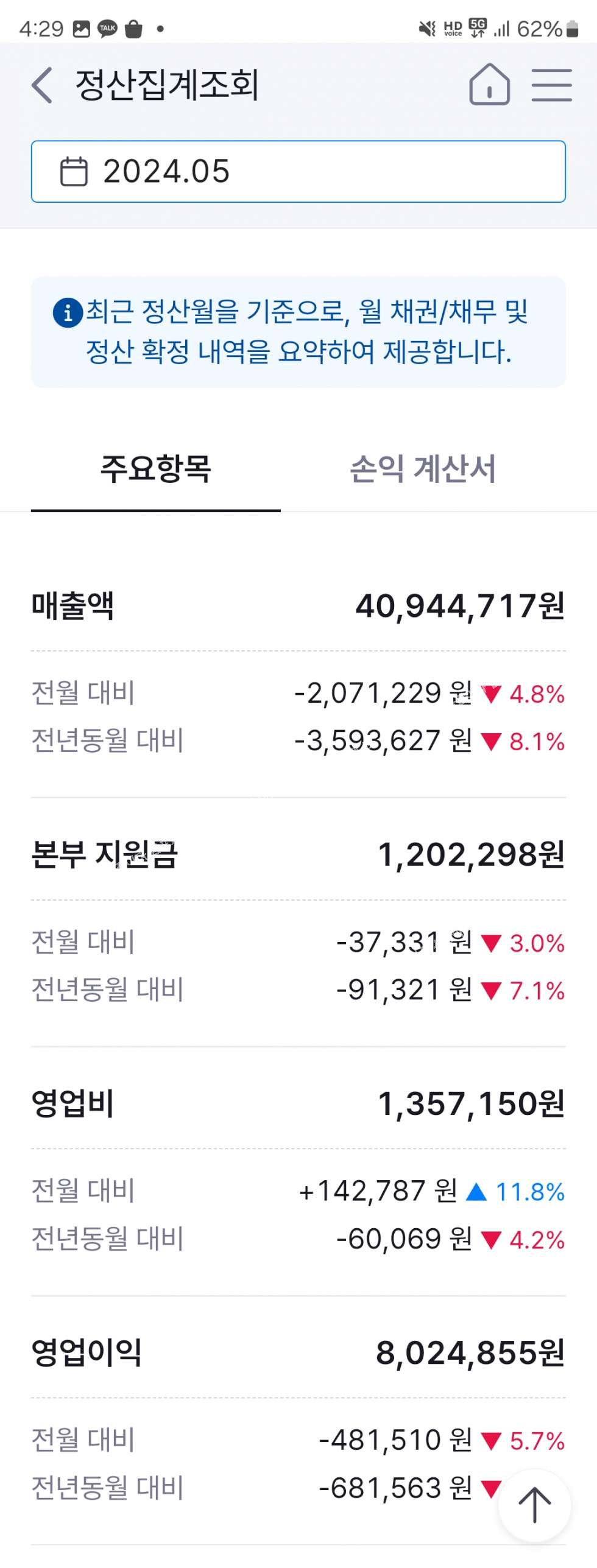Tap the calendar icon in date field
The image size is (597, 1568).
[x=74, y=171]
